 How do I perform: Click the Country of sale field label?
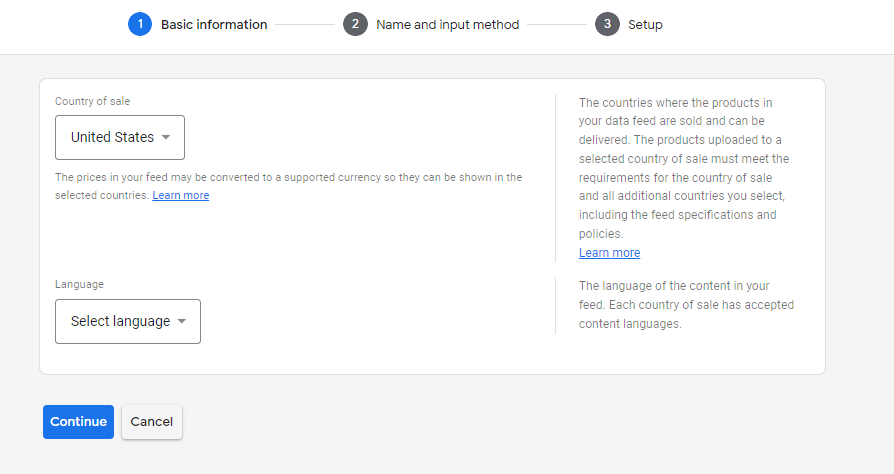pos(92,101)
